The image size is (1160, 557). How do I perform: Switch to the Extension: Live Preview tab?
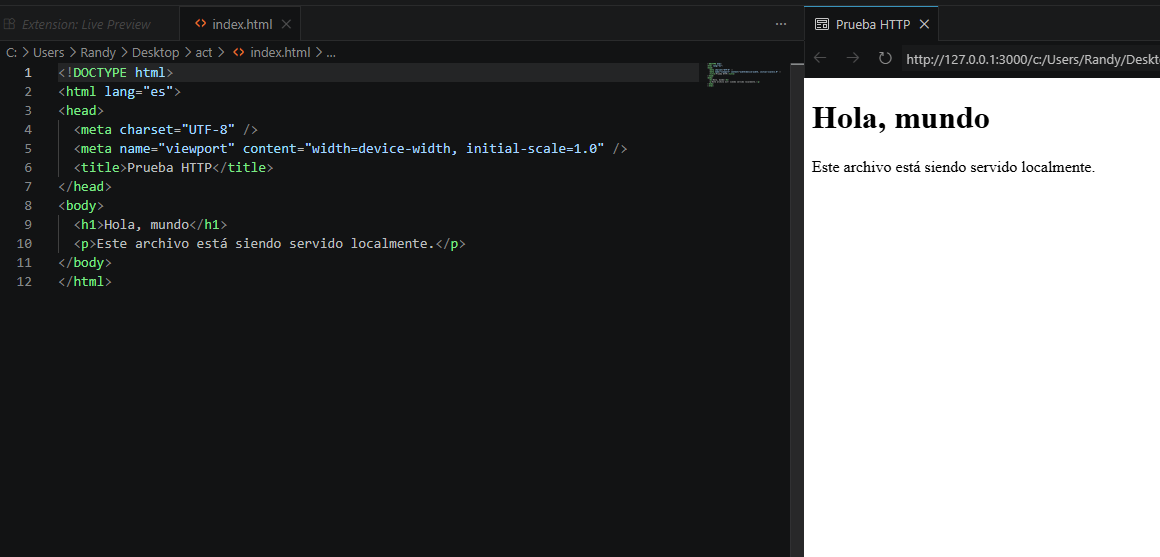pos(86,24)
